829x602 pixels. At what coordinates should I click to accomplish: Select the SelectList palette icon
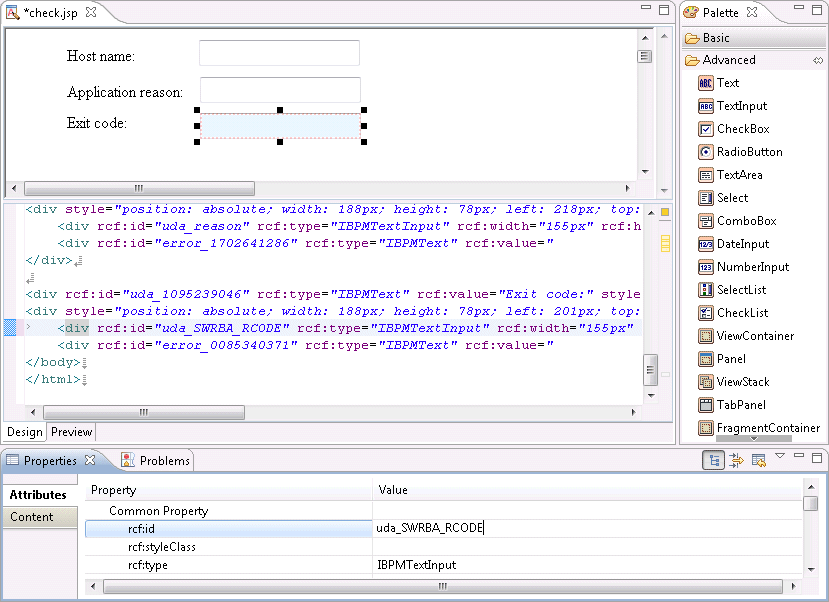(x=705, y=290)
